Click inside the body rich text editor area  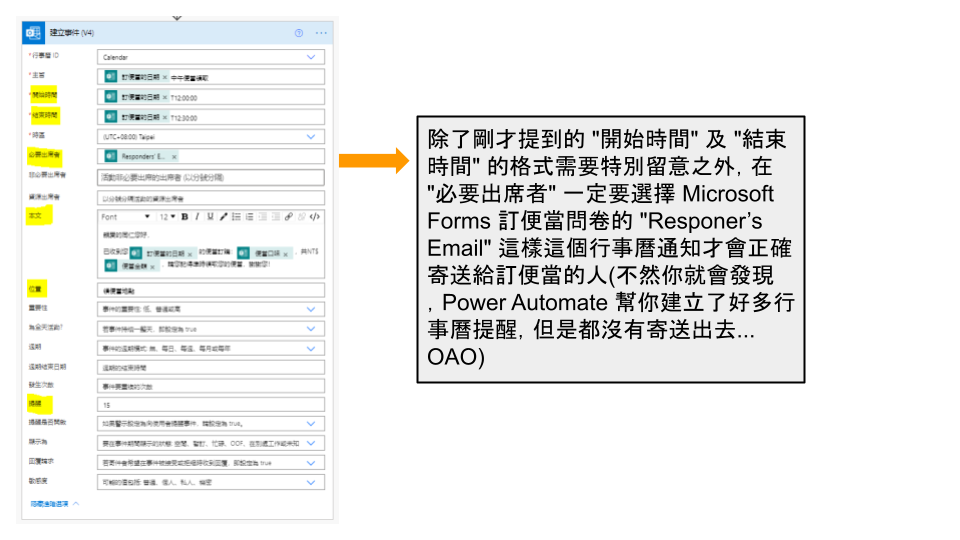(211, 251)
